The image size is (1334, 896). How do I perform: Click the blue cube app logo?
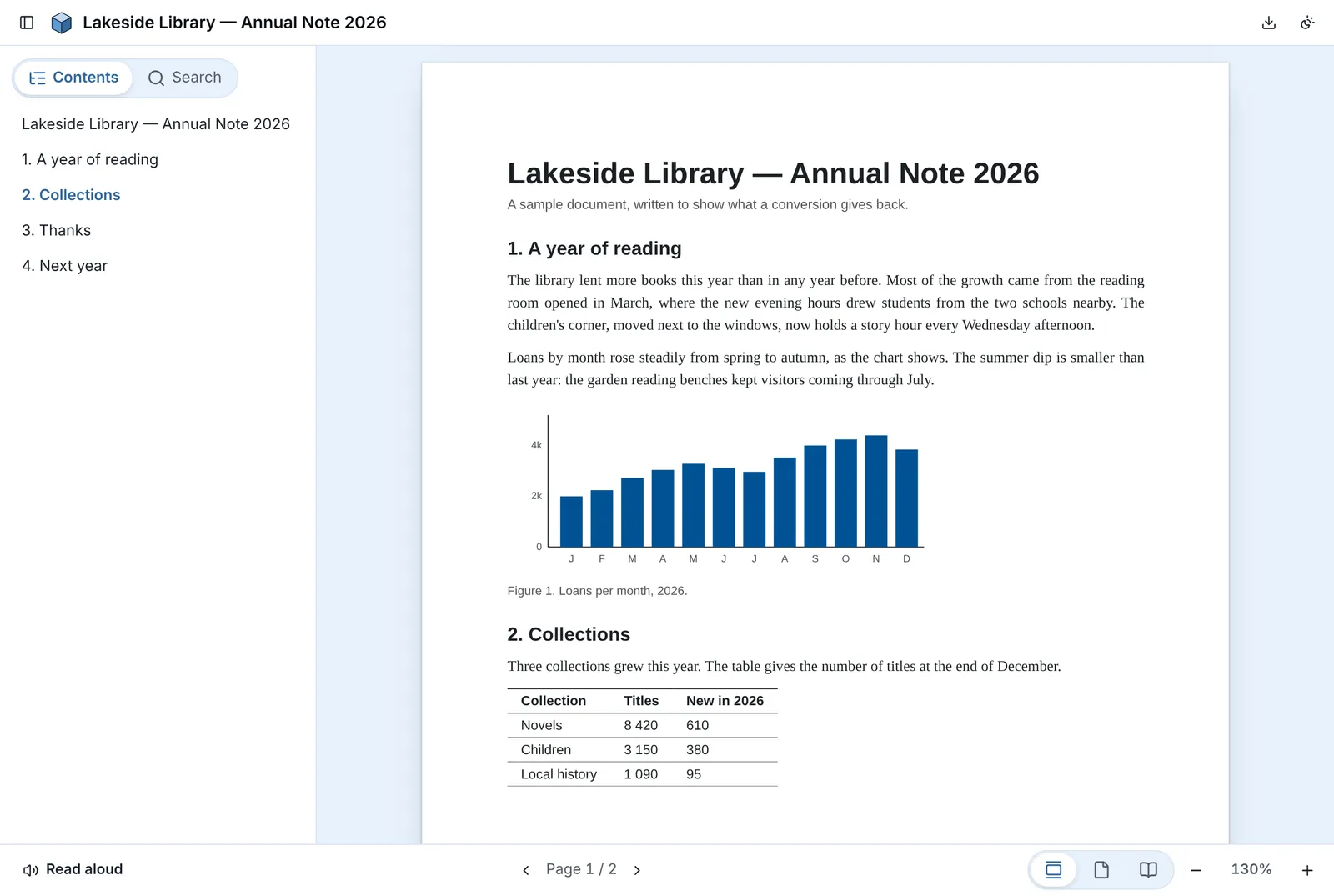(62, 23)
